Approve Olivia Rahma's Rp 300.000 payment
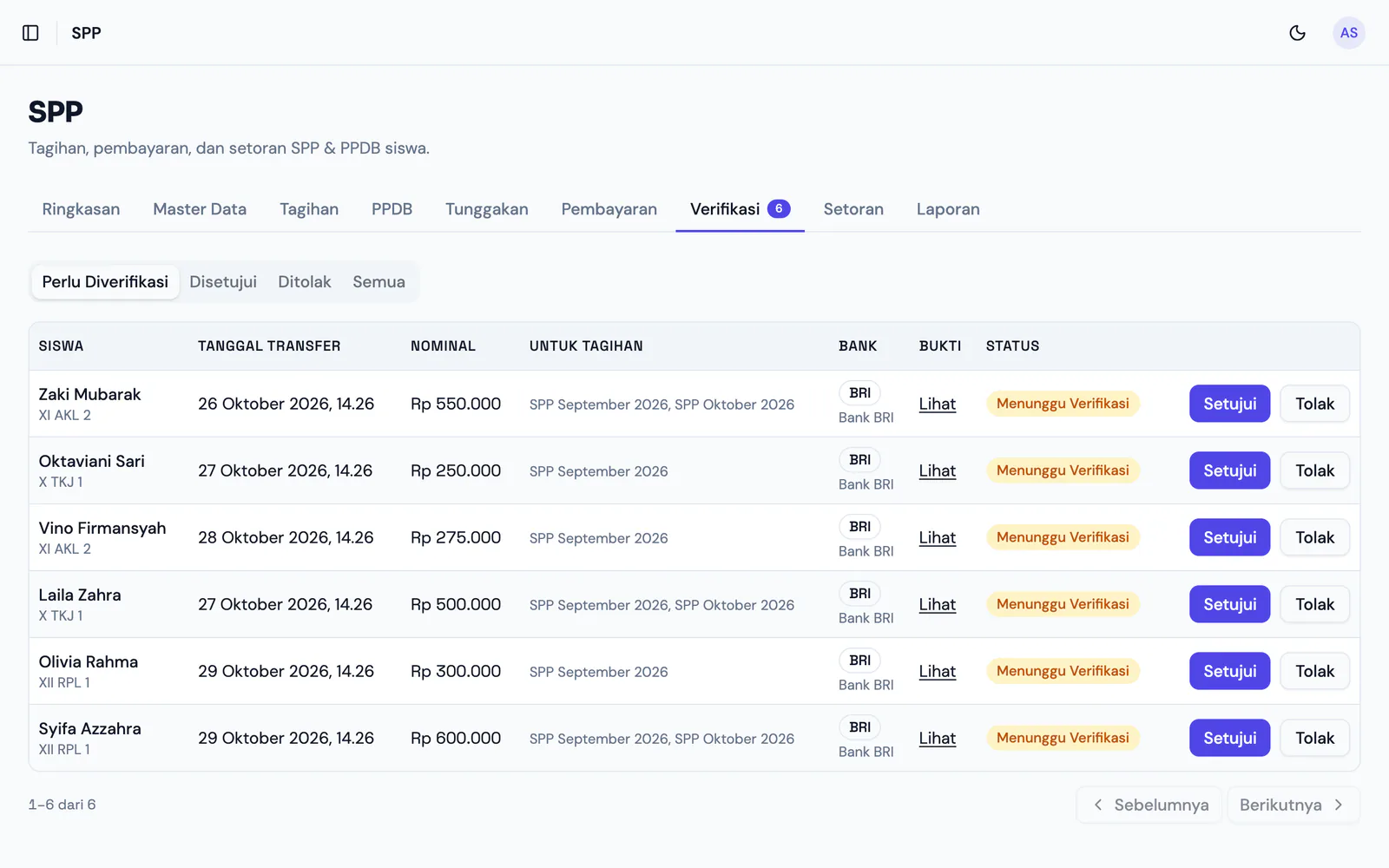This screenshot has height=868, width=1389. (x=1229, y=671)
